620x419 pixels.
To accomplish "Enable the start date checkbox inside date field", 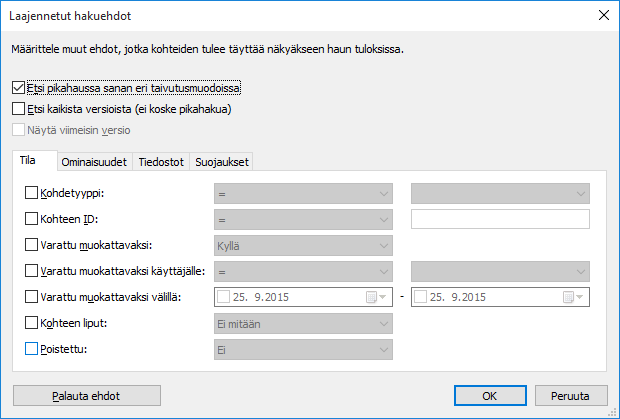I will point(224,297).
